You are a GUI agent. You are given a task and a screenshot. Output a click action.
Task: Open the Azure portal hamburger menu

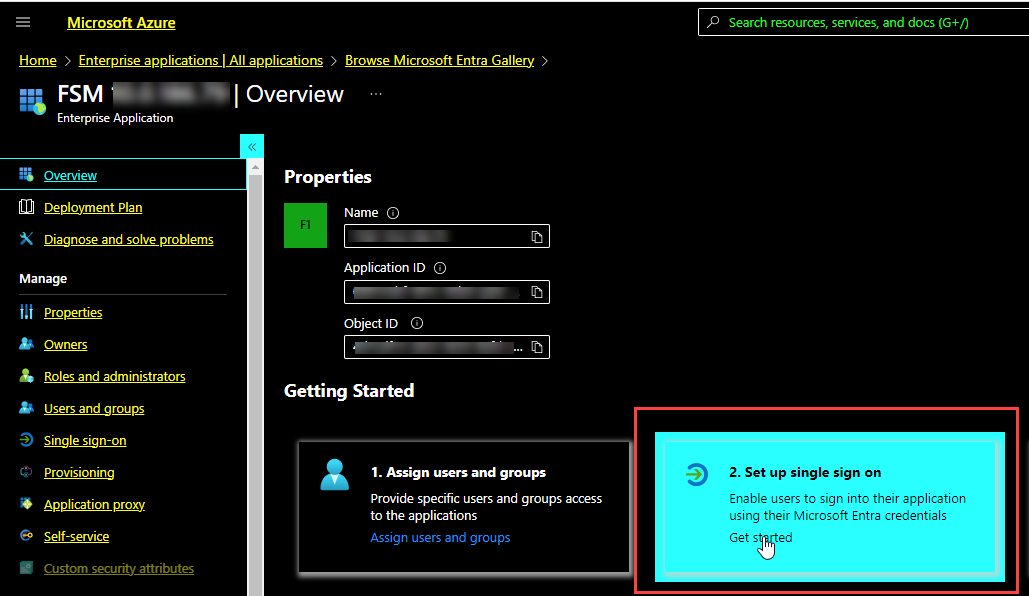[23, 22]
